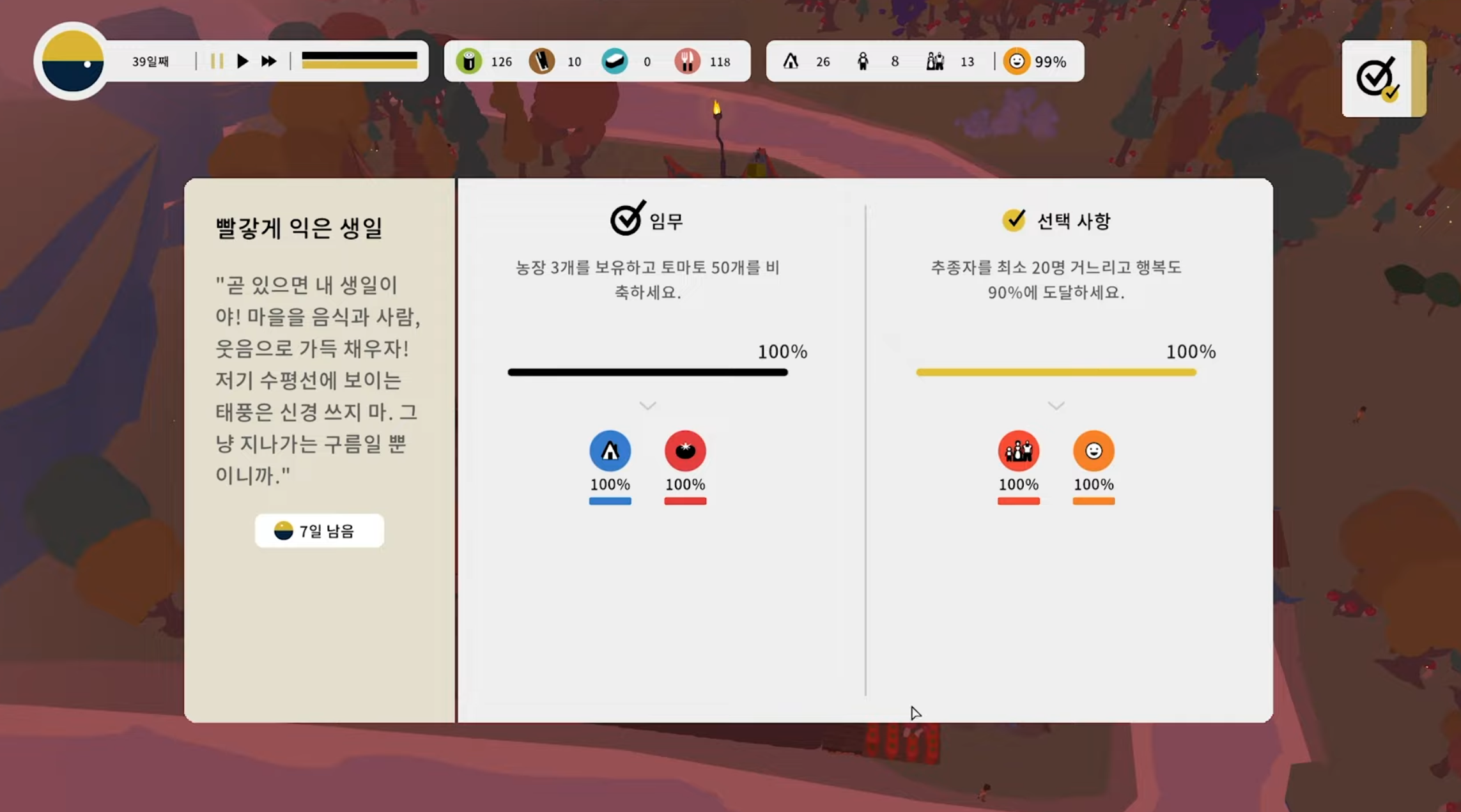Click the single villager population icon
This screenshot has height=812, width=1461.
(863, 61)
